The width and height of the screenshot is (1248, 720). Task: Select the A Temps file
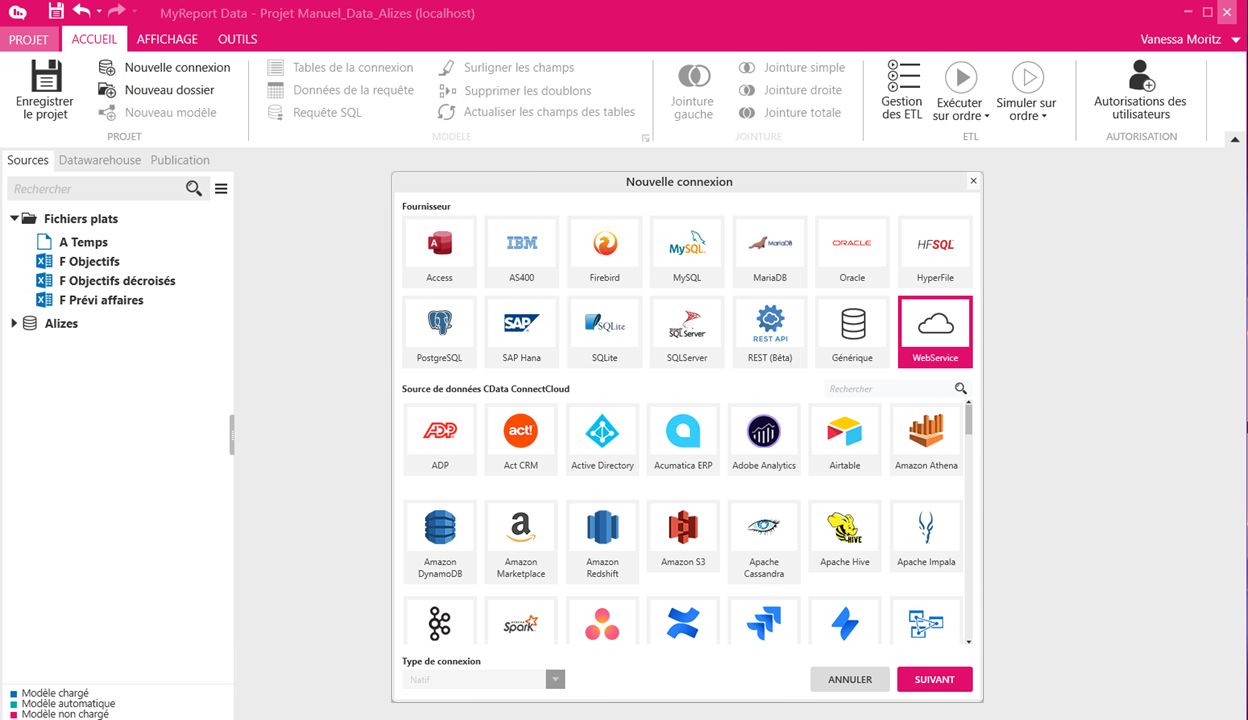[x=72, y=242]
